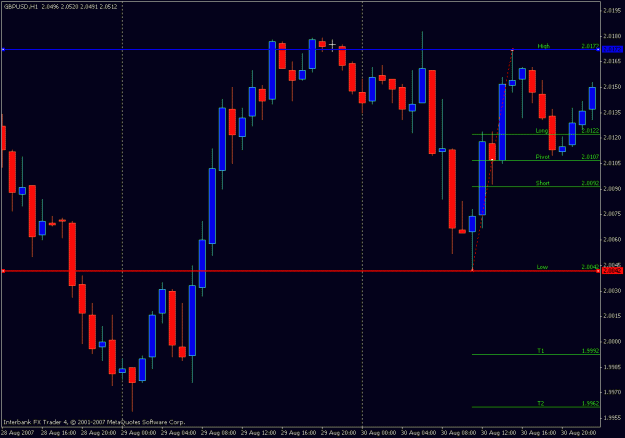The image size is (625, 438).
Task: Click the '29 Aug 08:00' time axis label
Action: coord(218,432)
